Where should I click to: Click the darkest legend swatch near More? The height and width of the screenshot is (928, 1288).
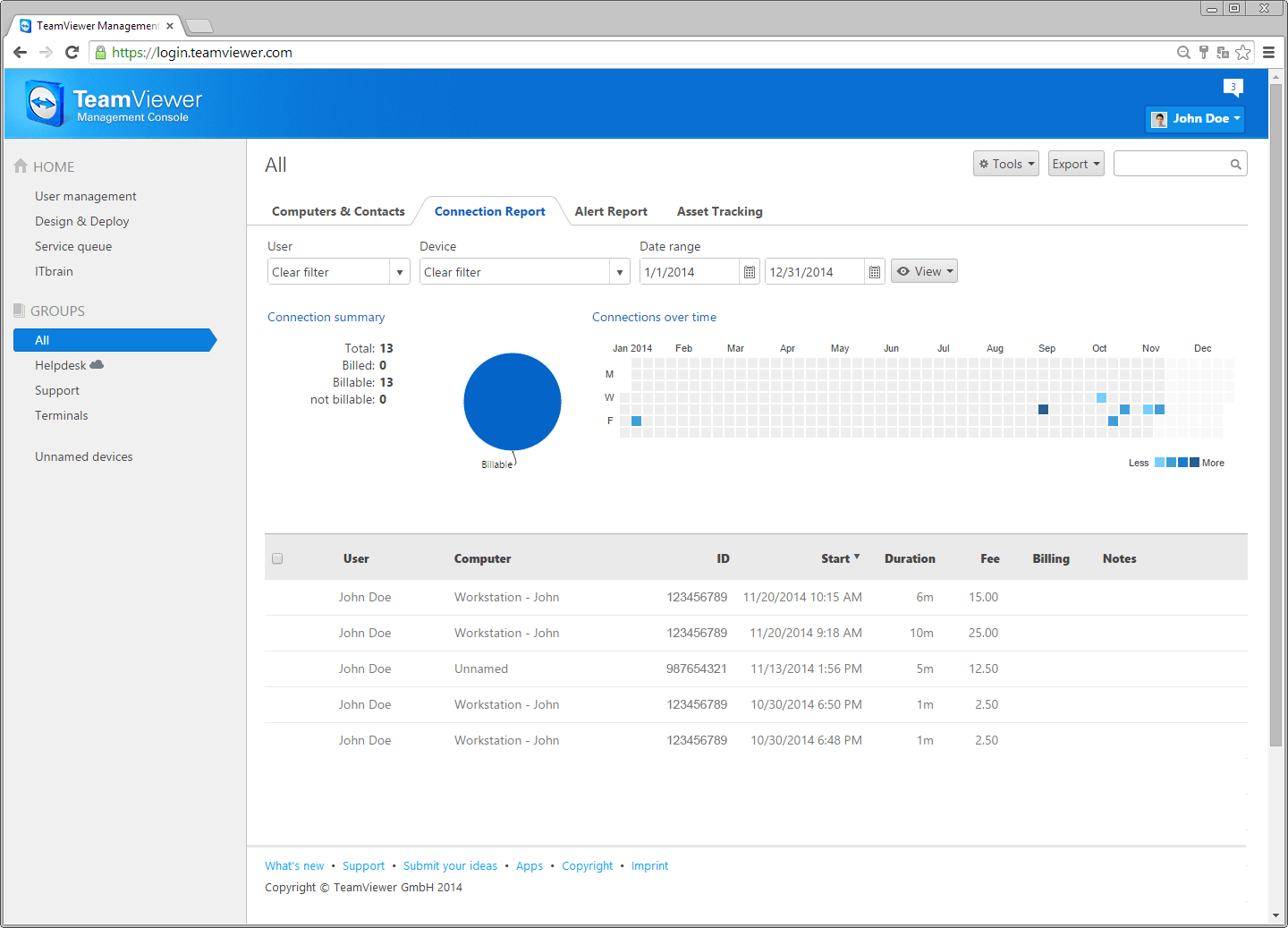[x=1194, y=463]
